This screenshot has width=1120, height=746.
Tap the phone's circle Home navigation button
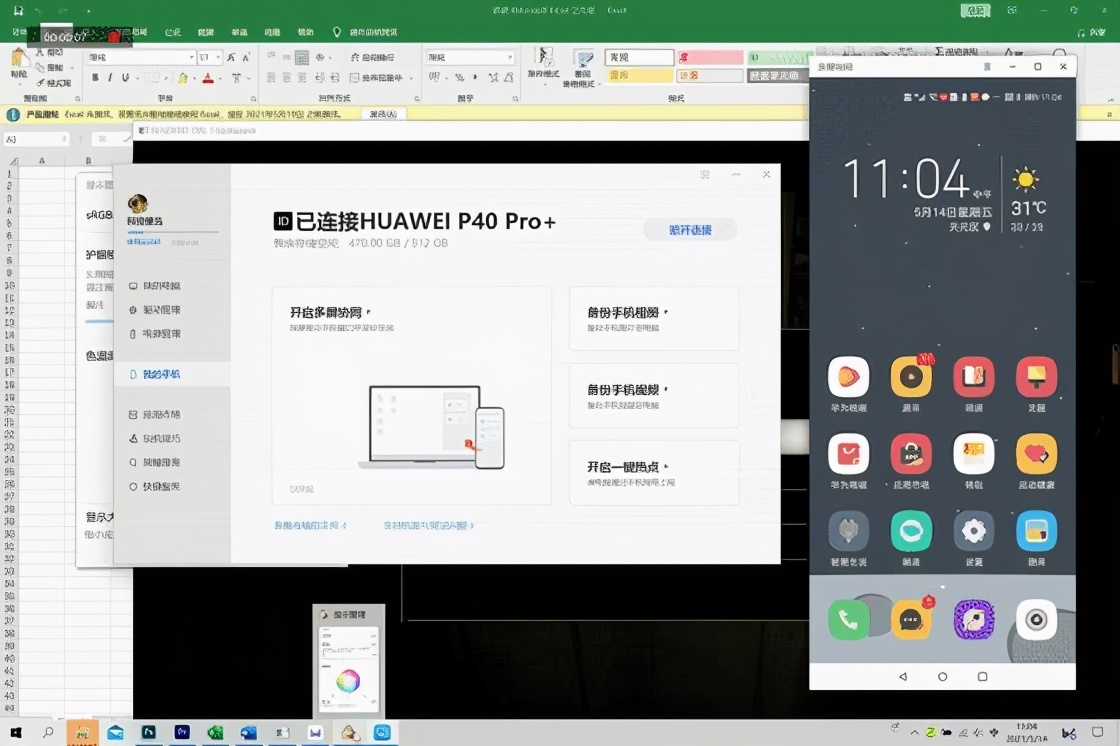point(942,676)
